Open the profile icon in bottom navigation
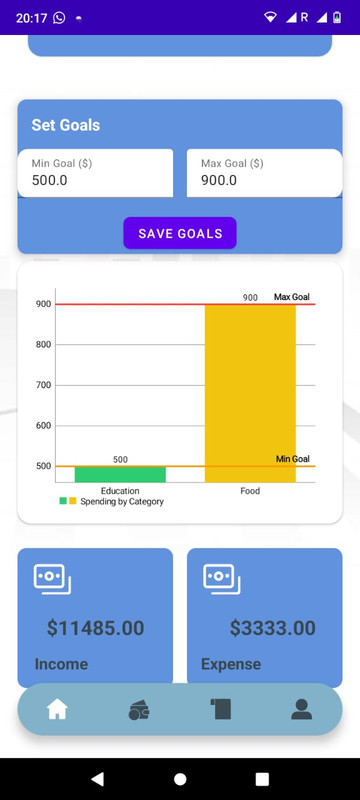This screenshot has height=800, width=360. 301,709
